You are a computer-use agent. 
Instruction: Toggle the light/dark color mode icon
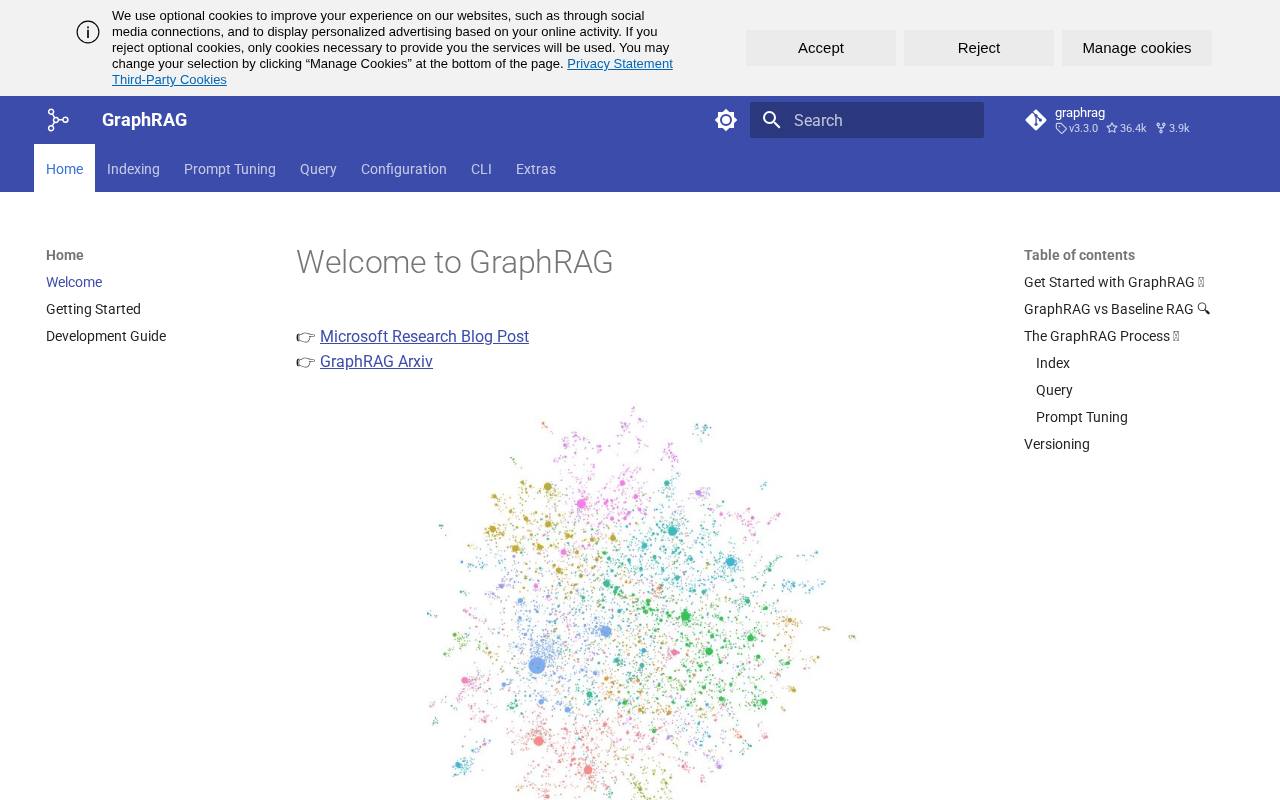coord(726,120)
